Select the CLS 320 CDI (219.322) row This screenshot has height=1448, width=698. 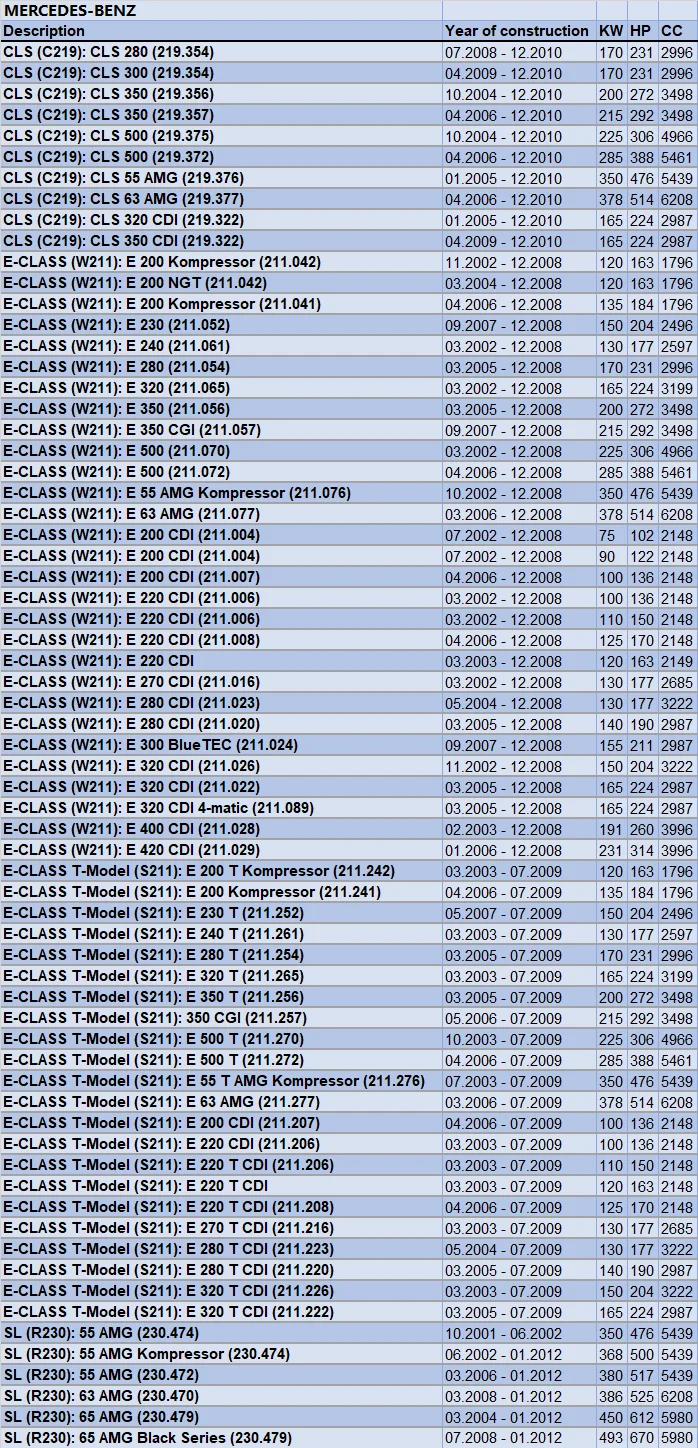pyautogui.click(x=349, y=220)
